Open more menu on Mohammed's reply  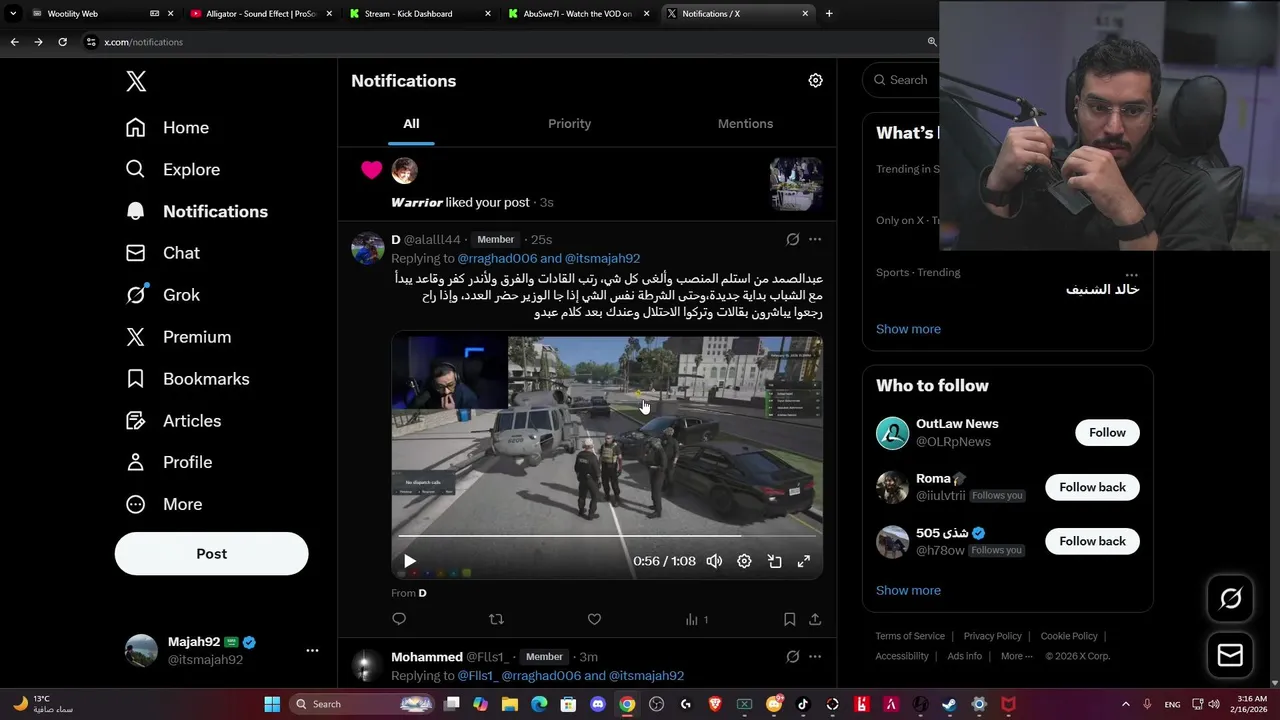pos(815,657)
